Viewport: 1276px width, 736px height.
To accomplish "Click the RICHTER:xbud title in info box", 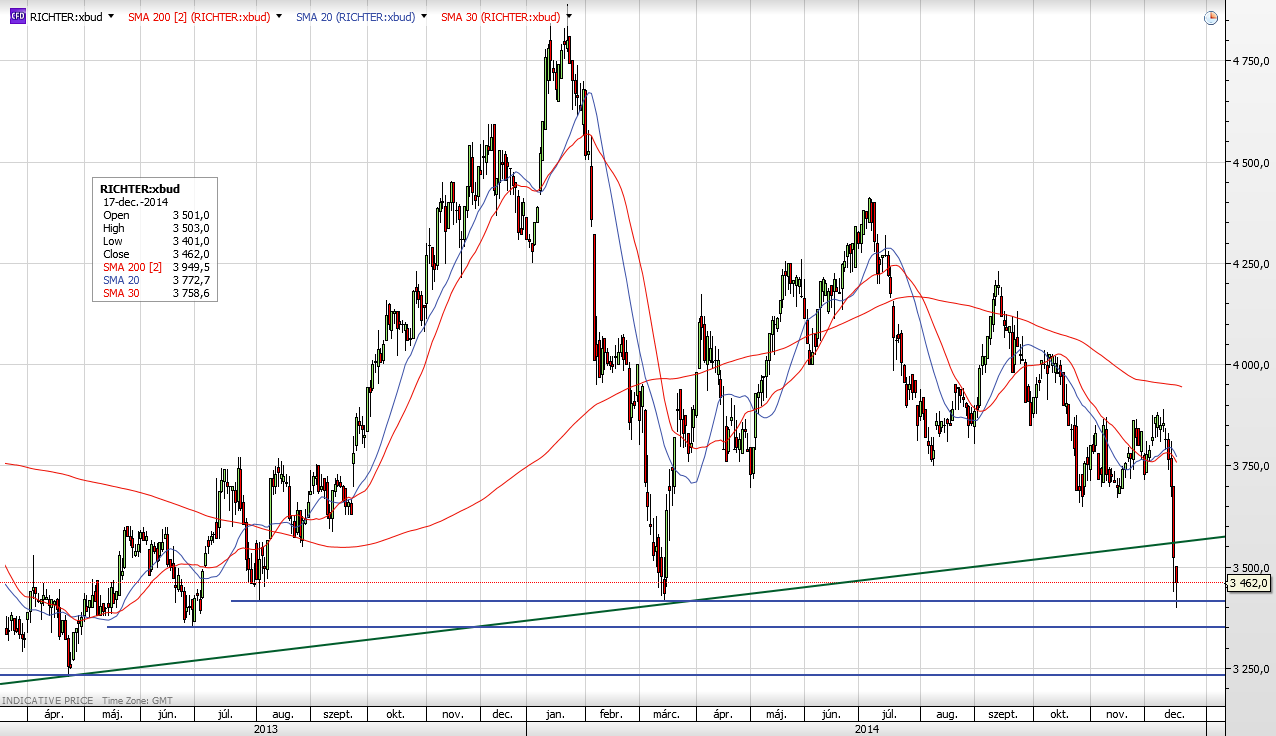I will pyautogui.click(x=140, y=188).
